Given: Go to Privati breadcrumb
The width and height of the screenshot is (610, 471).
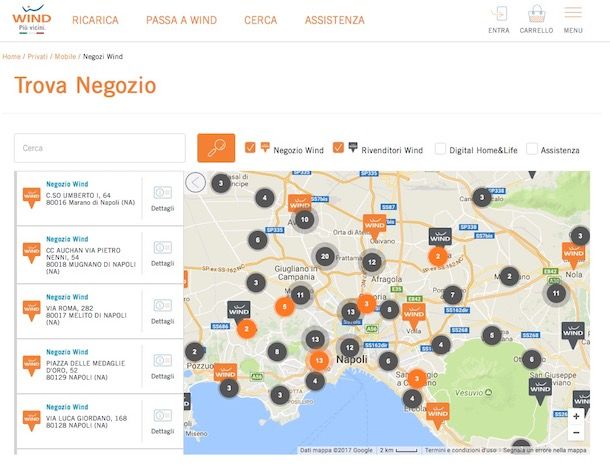Looking at the screenshot, I should pyautogui.click(x=37, y=56).
